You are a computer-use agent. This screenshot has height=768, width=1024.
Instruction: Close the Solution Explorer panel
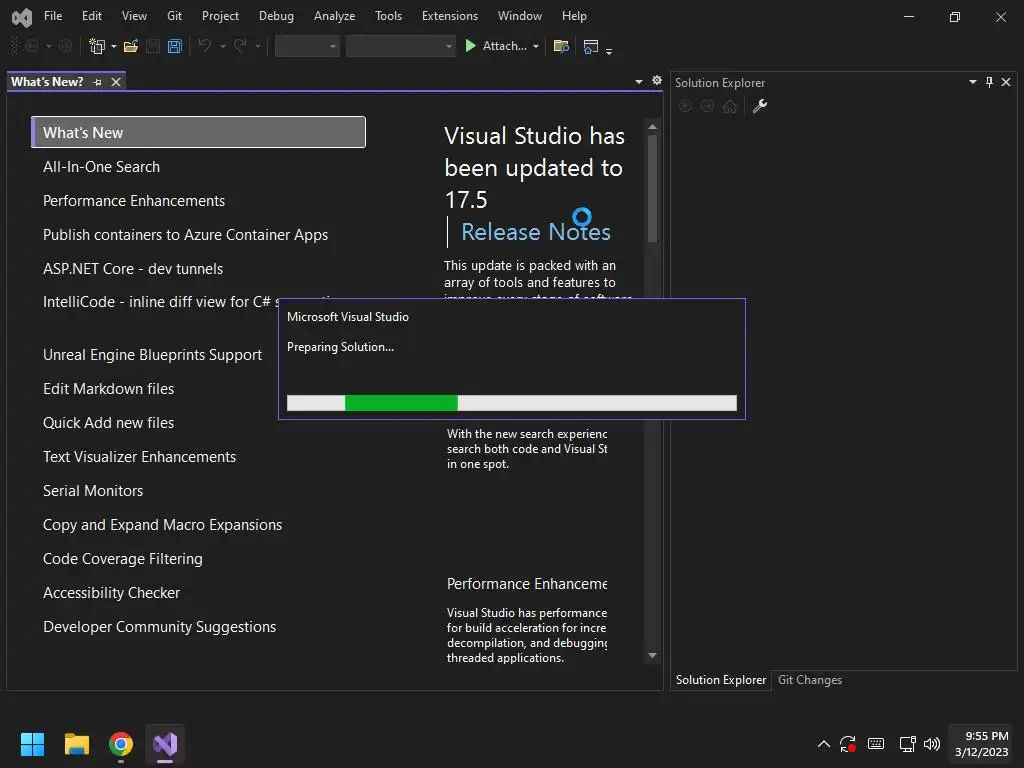coord(1006,82)
